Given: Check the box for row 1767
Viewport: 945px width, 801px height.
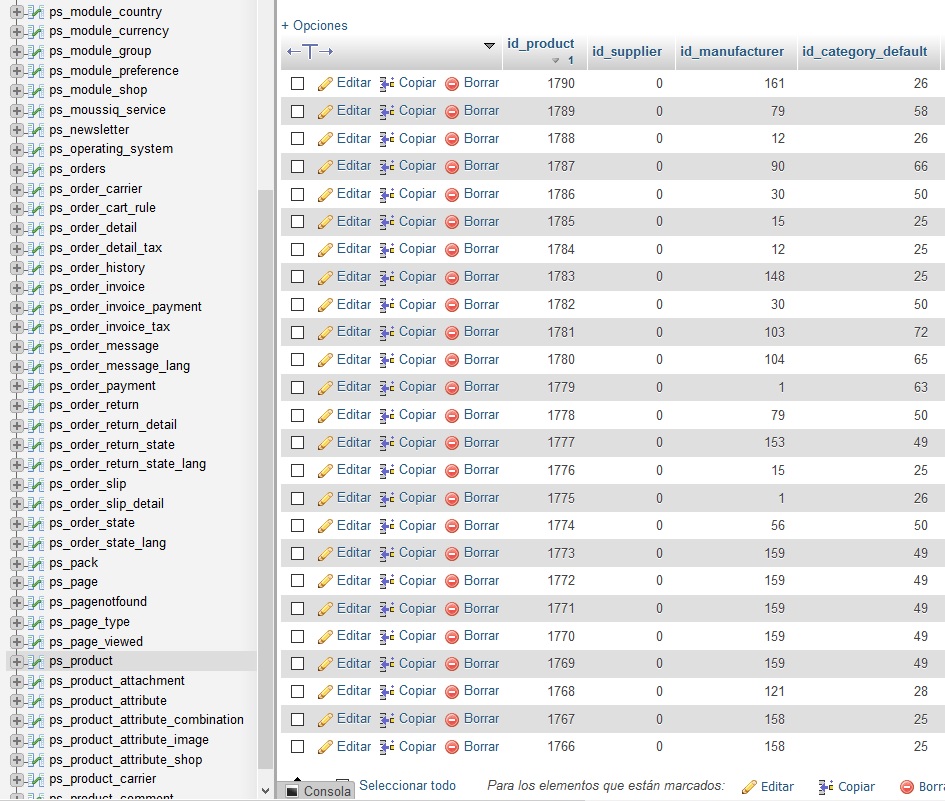Looking at the screenshot, I should (298, 719).
